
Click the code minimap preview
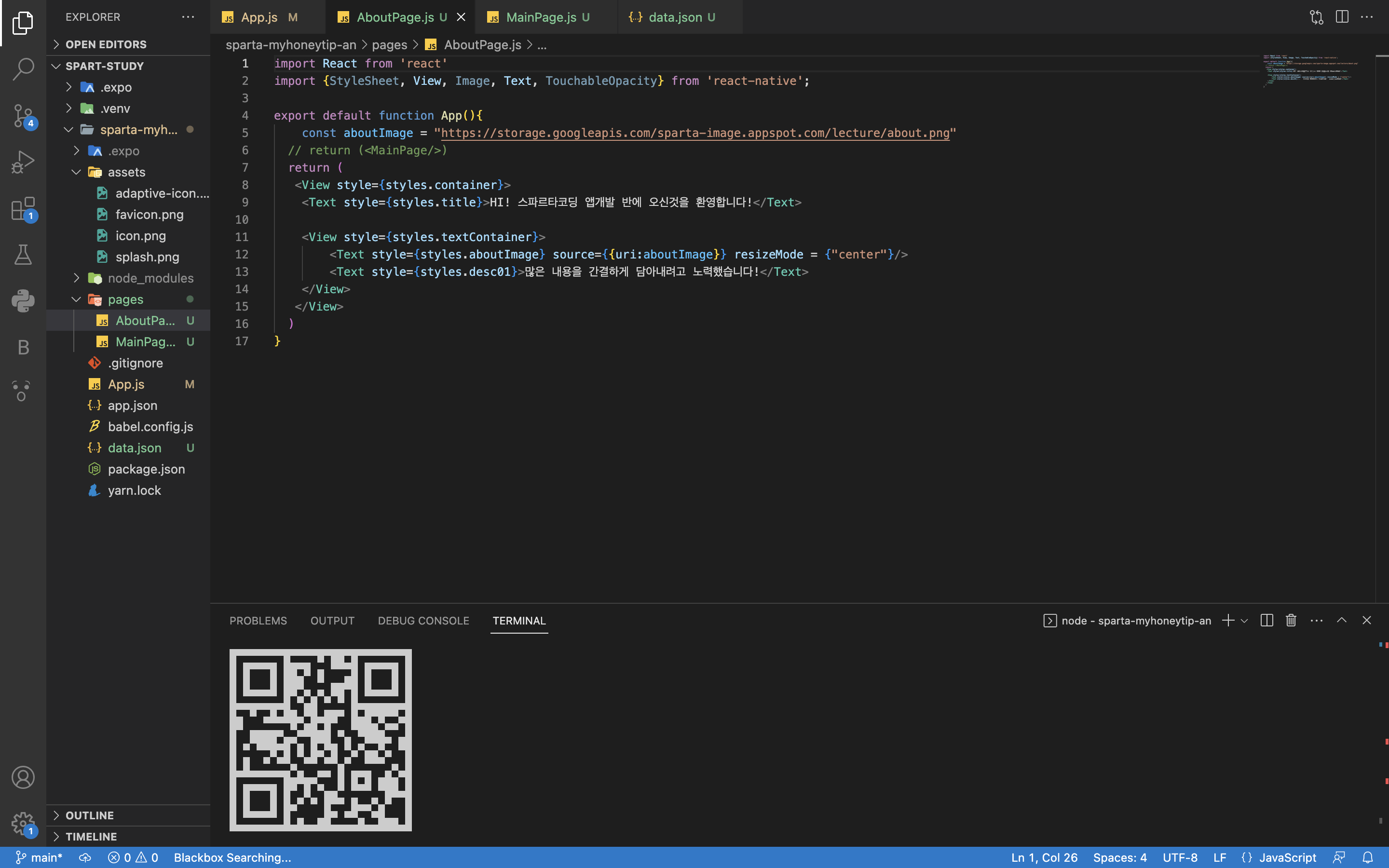[x=1311, y=71]
